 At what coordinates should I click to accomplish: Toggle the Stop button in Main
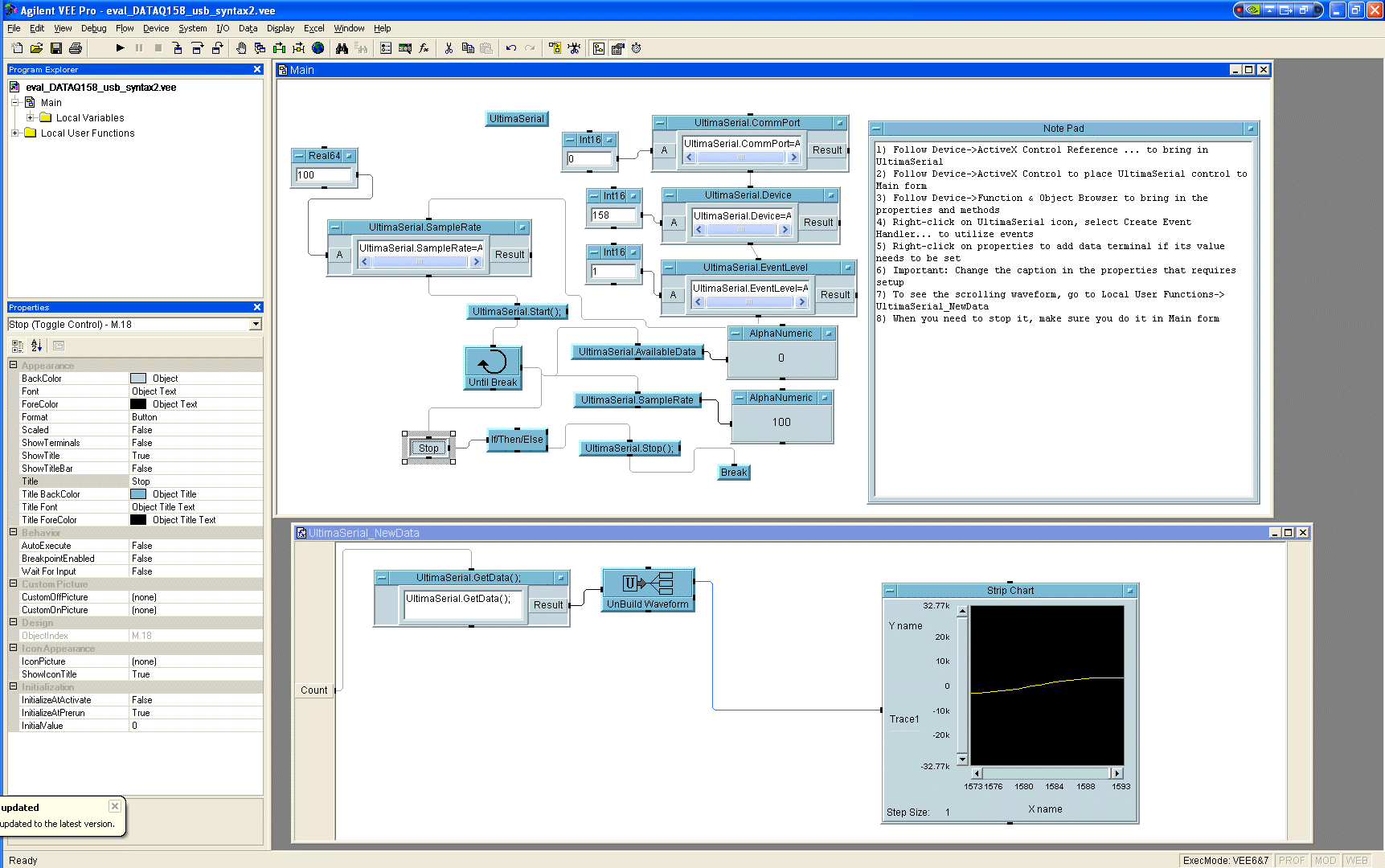(x=428, y=448)
